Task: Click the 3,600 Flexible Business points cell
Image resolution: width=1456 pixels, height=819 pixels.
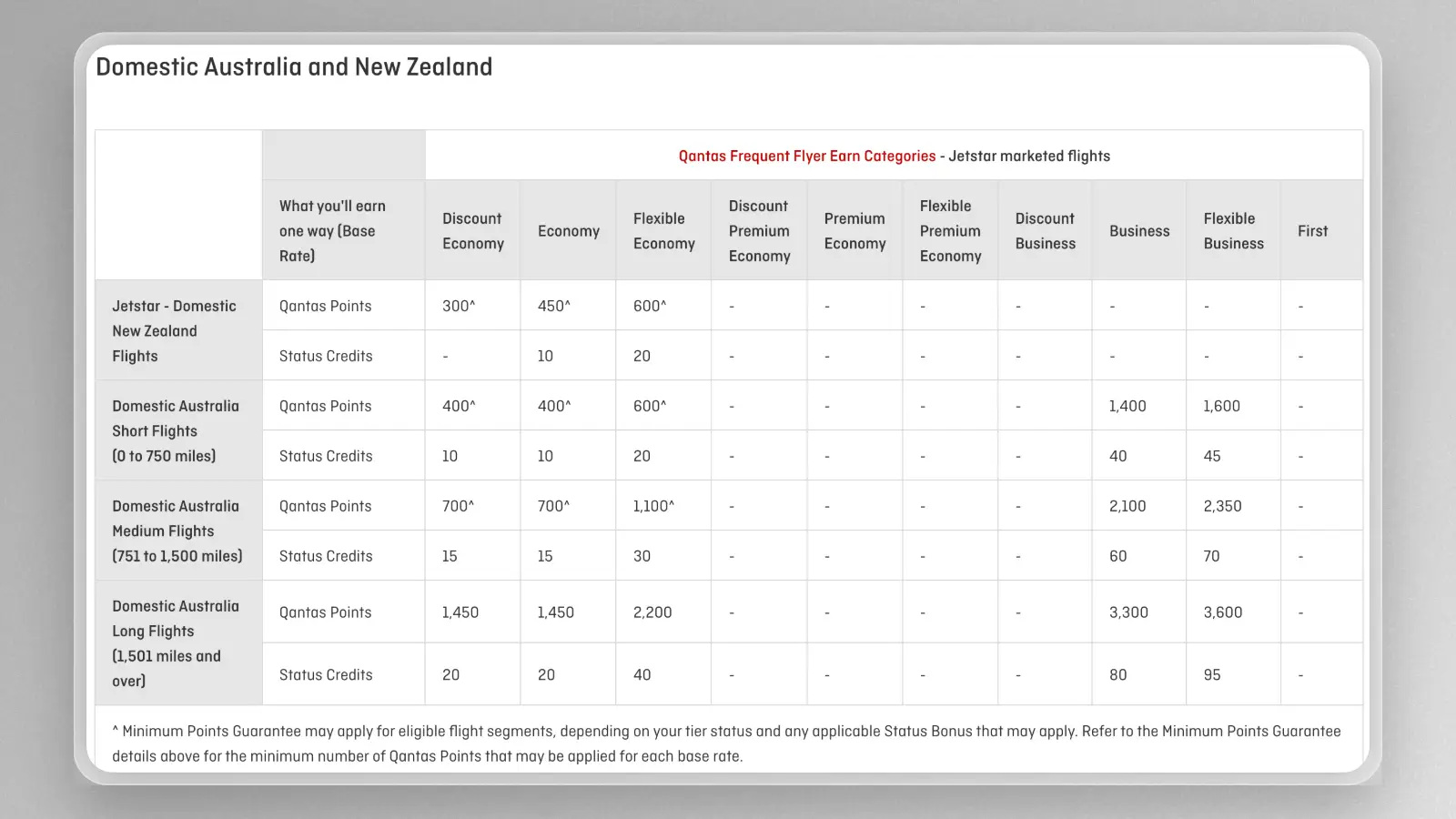Action: point(1233,612)
